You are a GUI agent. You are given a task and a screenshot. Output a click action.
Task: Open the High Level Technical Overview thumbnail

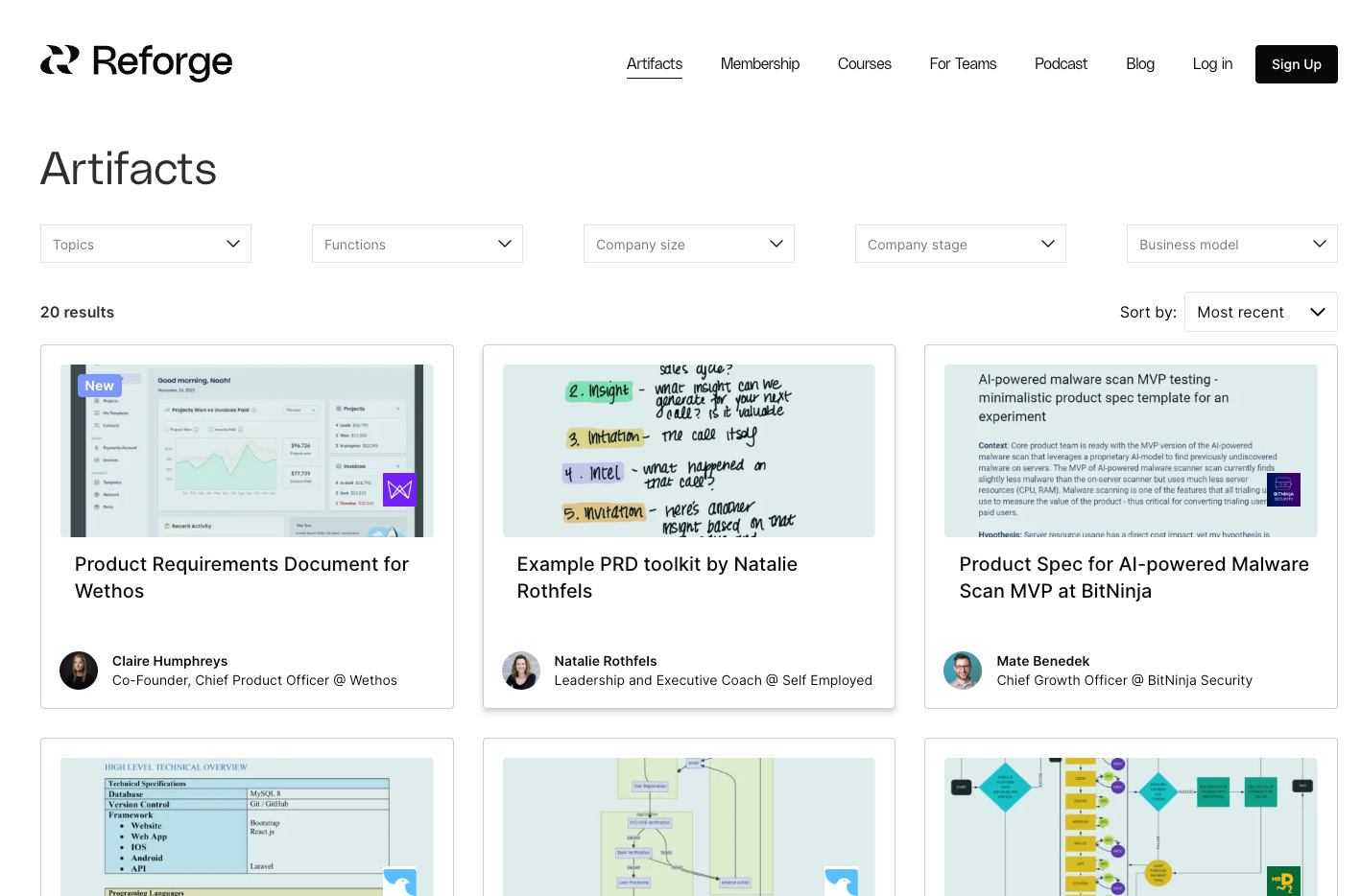click(x=247, y=827)
